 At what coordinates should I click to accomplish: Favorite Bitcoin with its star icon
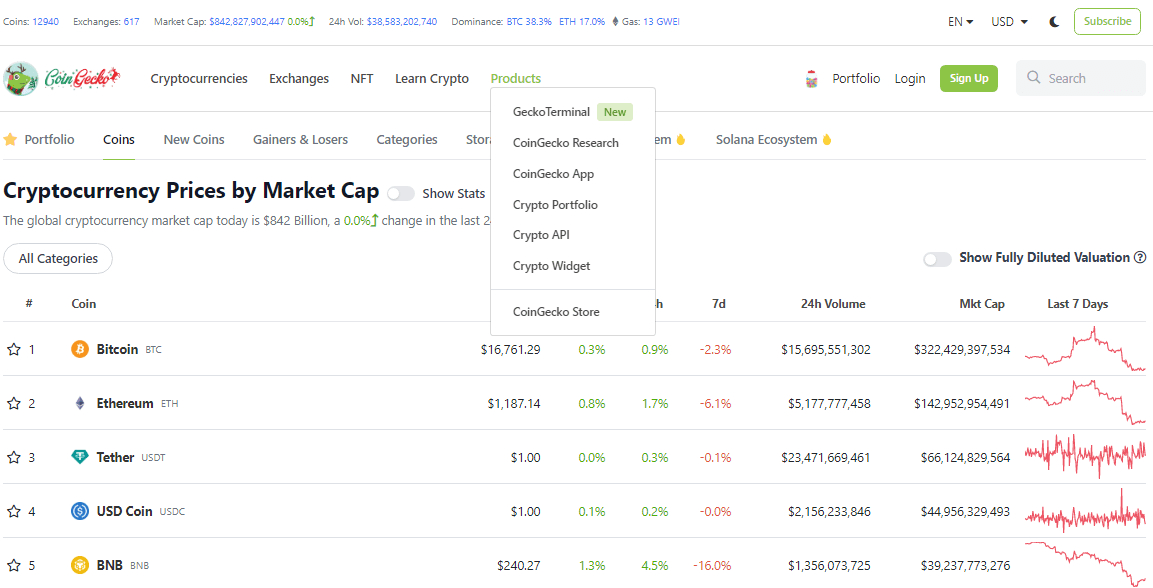(13, 350)
